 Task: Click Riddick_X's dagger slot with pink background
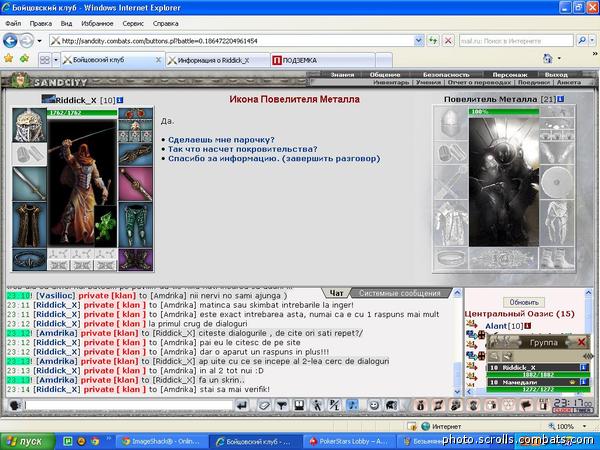coord(136,184)
